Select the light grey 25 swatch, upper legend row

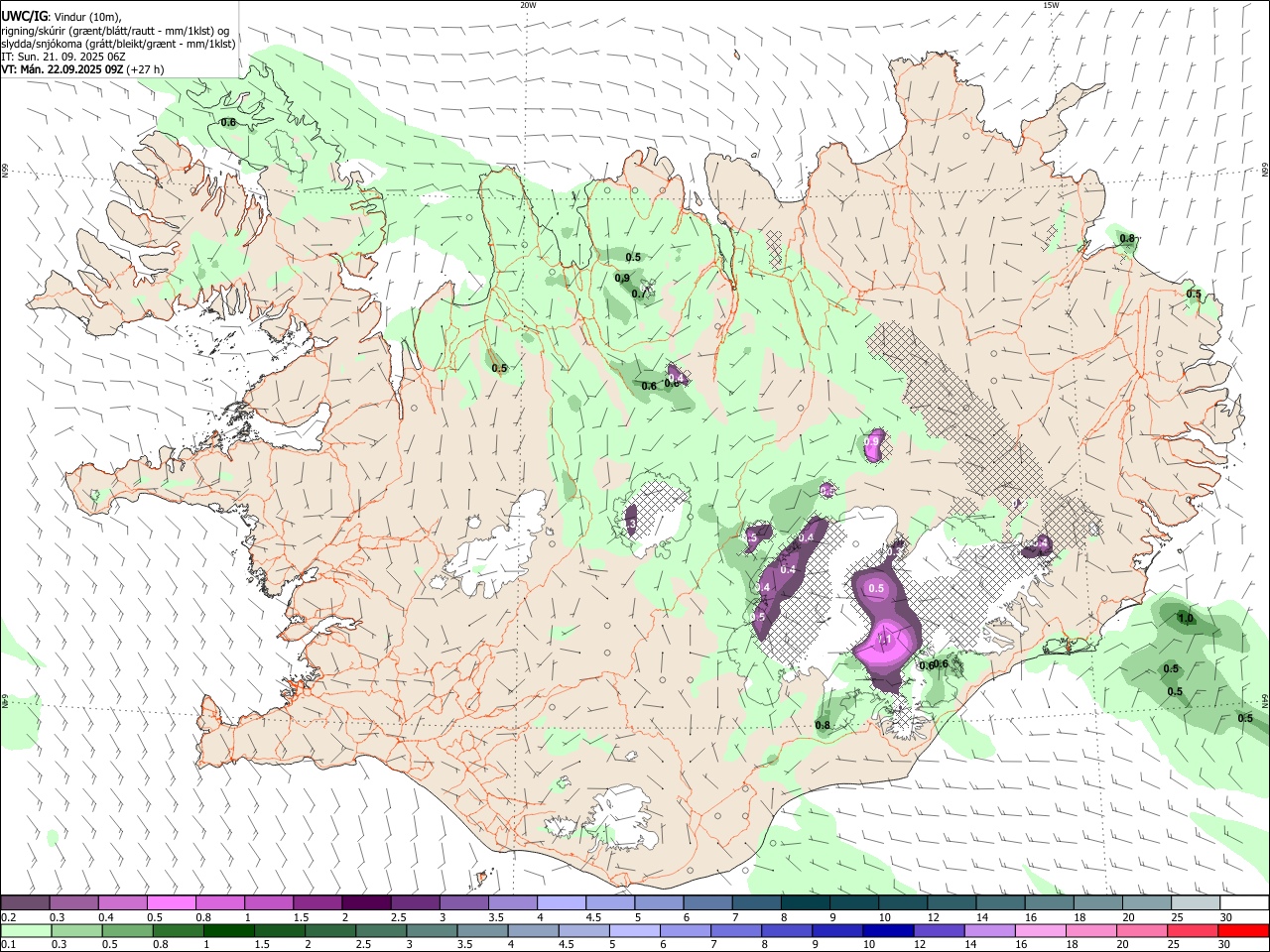click(1195, 903)
